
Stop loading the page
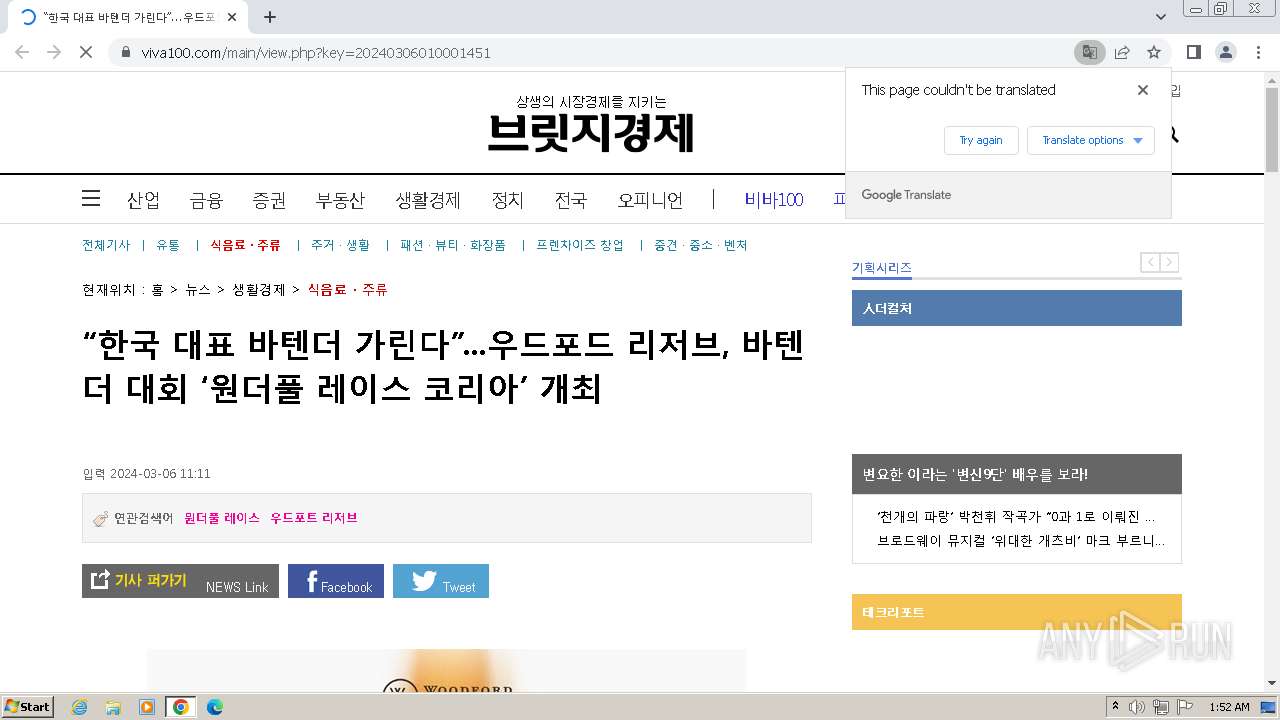click(86, 52)
